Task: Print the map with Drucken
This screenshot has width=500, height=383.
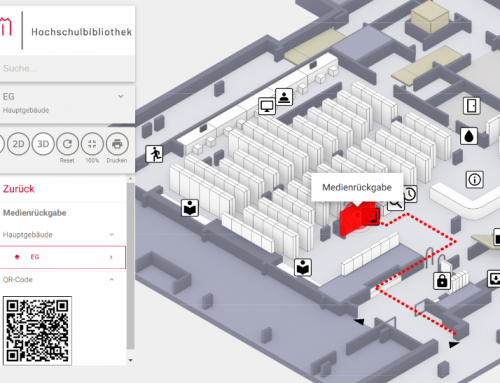Action: pyautogui.click(x=117, y=144)
